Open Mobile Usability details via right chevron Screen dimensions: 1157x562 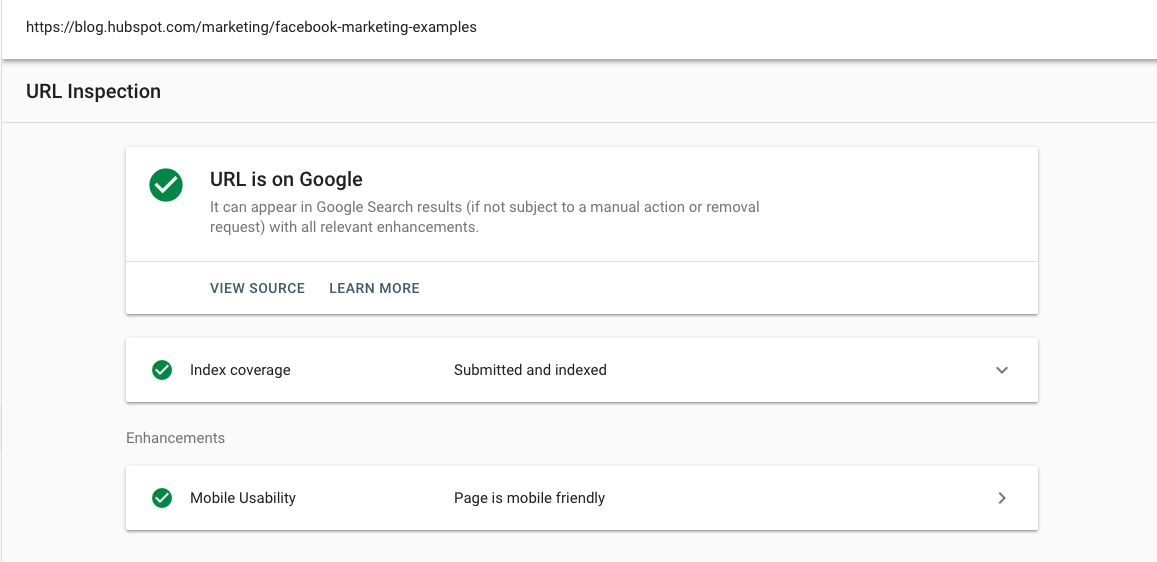[x=1002, y=498]
